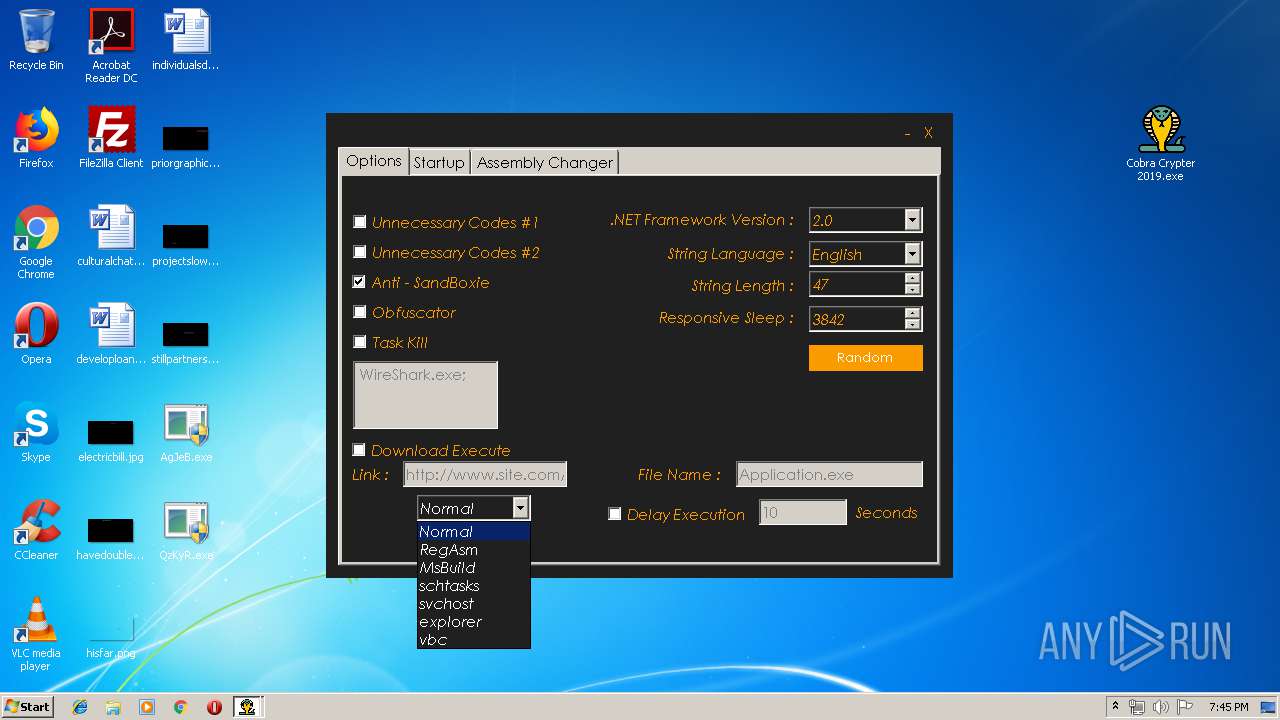
Task: Select the priorgraphic file icon
Action: point(186,145)
